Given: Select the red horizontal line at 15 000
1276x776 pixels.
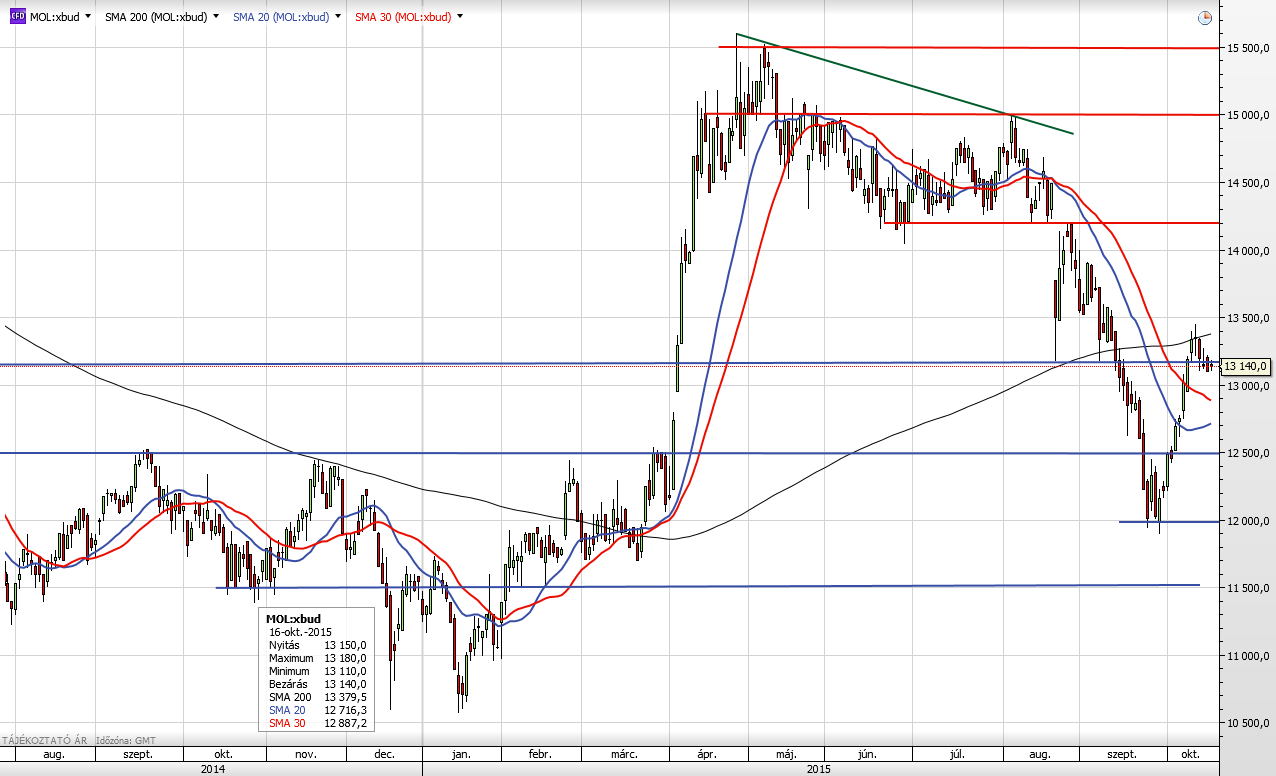Looking at the screenshot, I should (x=960, y=115).
